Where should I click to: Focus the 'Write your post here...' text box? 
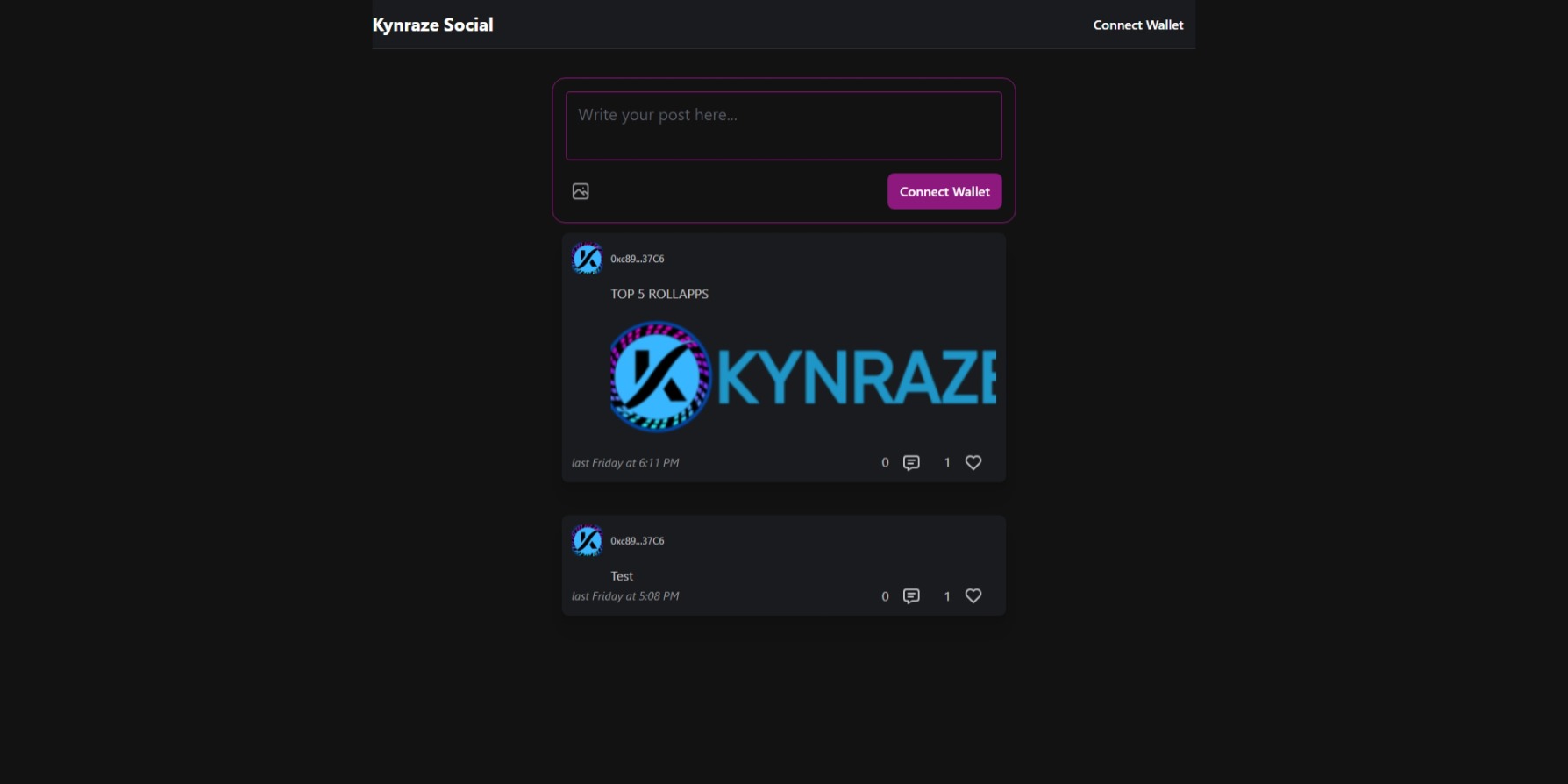click(783, 125)
